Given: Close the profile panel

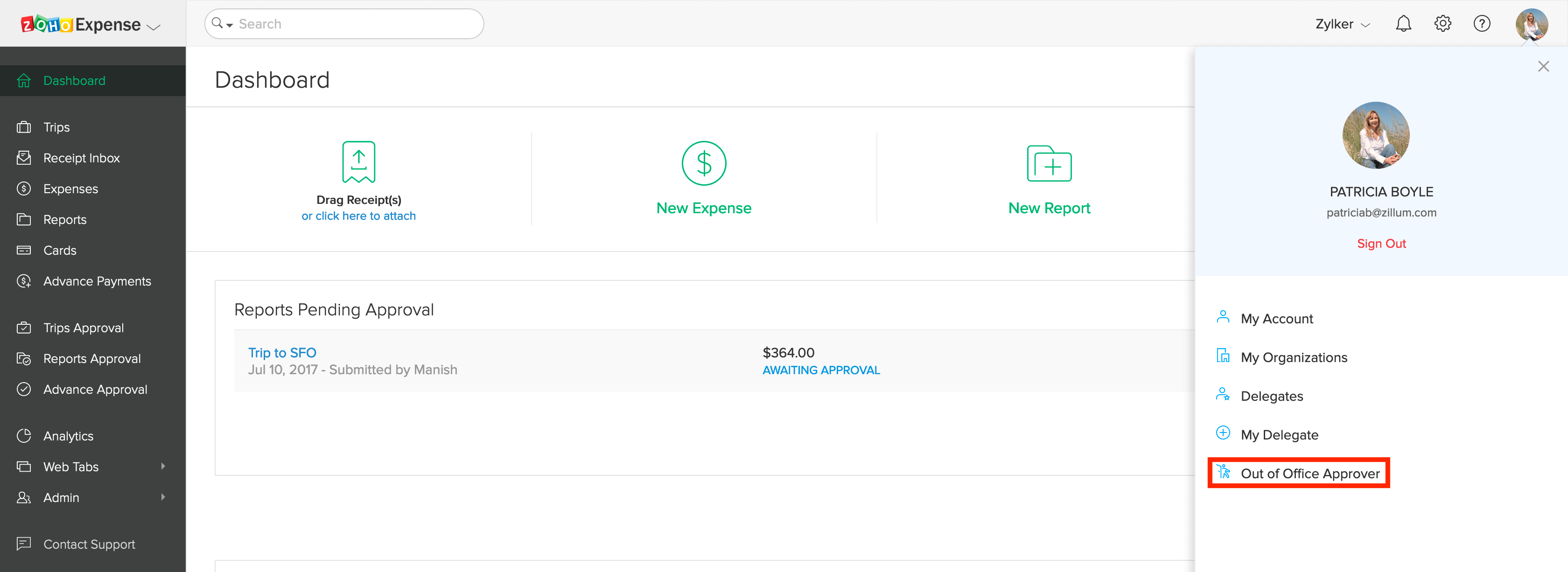Looking at the screenshot, I should (1543, 66).
